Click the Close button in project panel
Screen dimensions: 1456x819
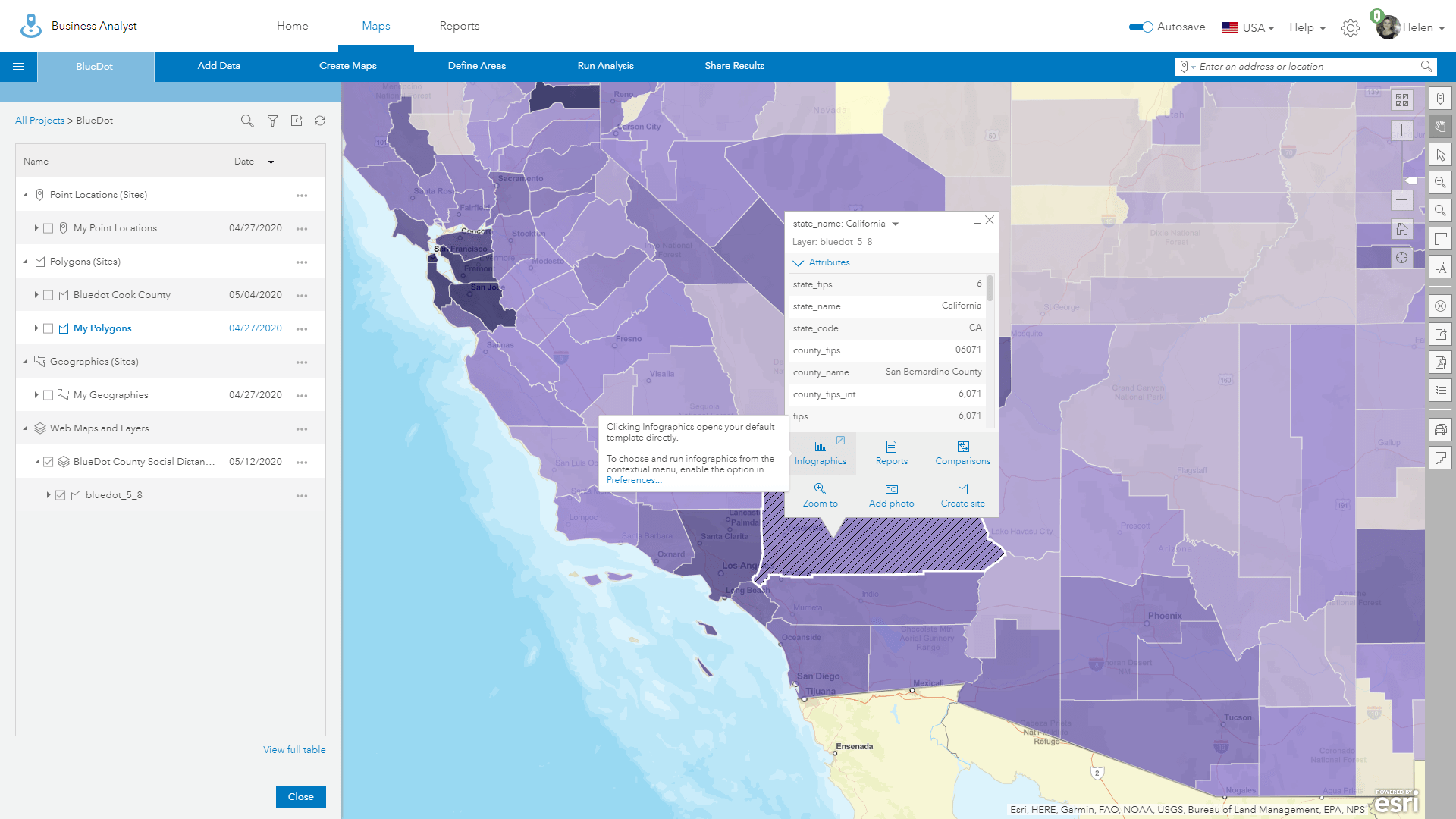click(300, 796)
